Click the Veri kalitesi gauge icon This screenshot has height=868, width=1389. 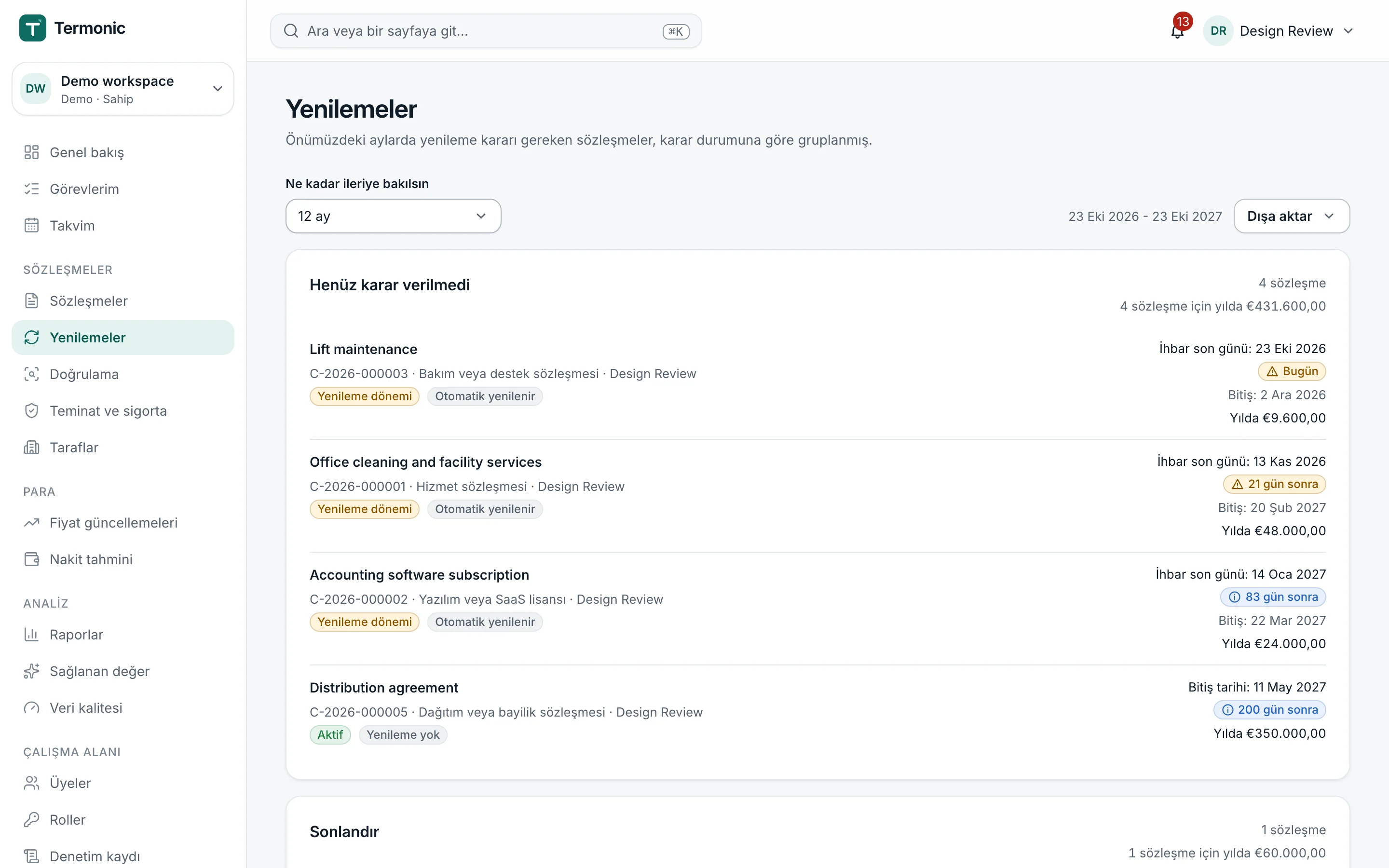(x=31, y=708)
